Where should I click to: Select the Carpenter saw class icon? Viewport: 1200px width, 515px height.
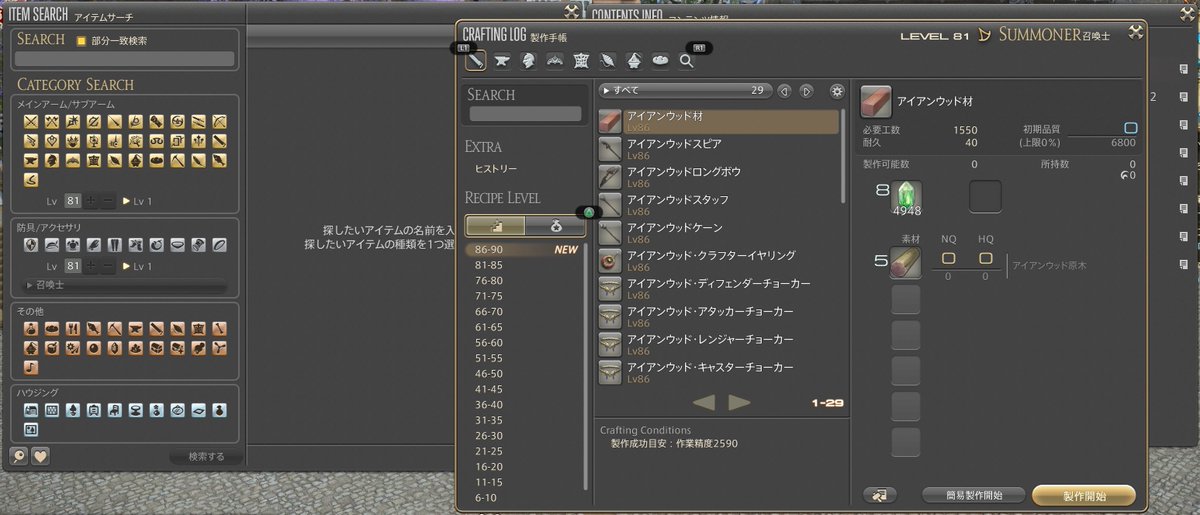(x=475, y=60)
